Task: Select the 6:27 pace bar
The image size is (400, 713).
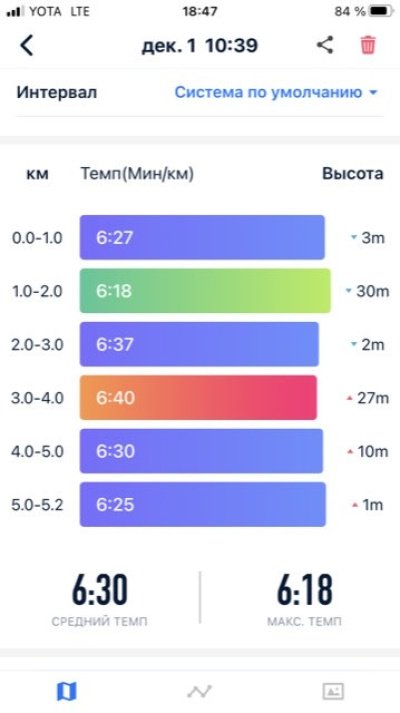Action: click(x=202, y=237)
